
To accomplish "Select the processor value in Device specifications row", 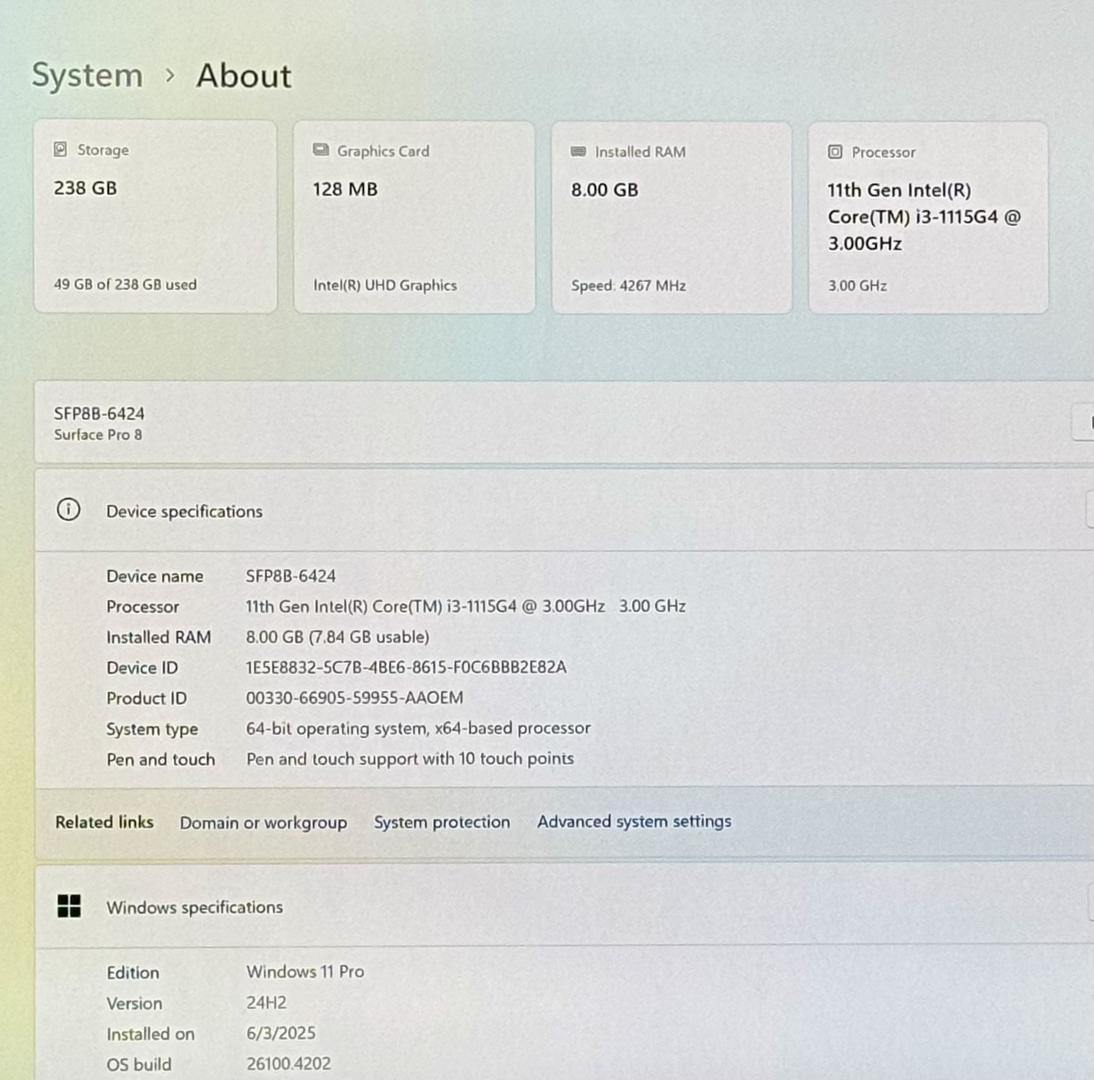I will (465, 606).
